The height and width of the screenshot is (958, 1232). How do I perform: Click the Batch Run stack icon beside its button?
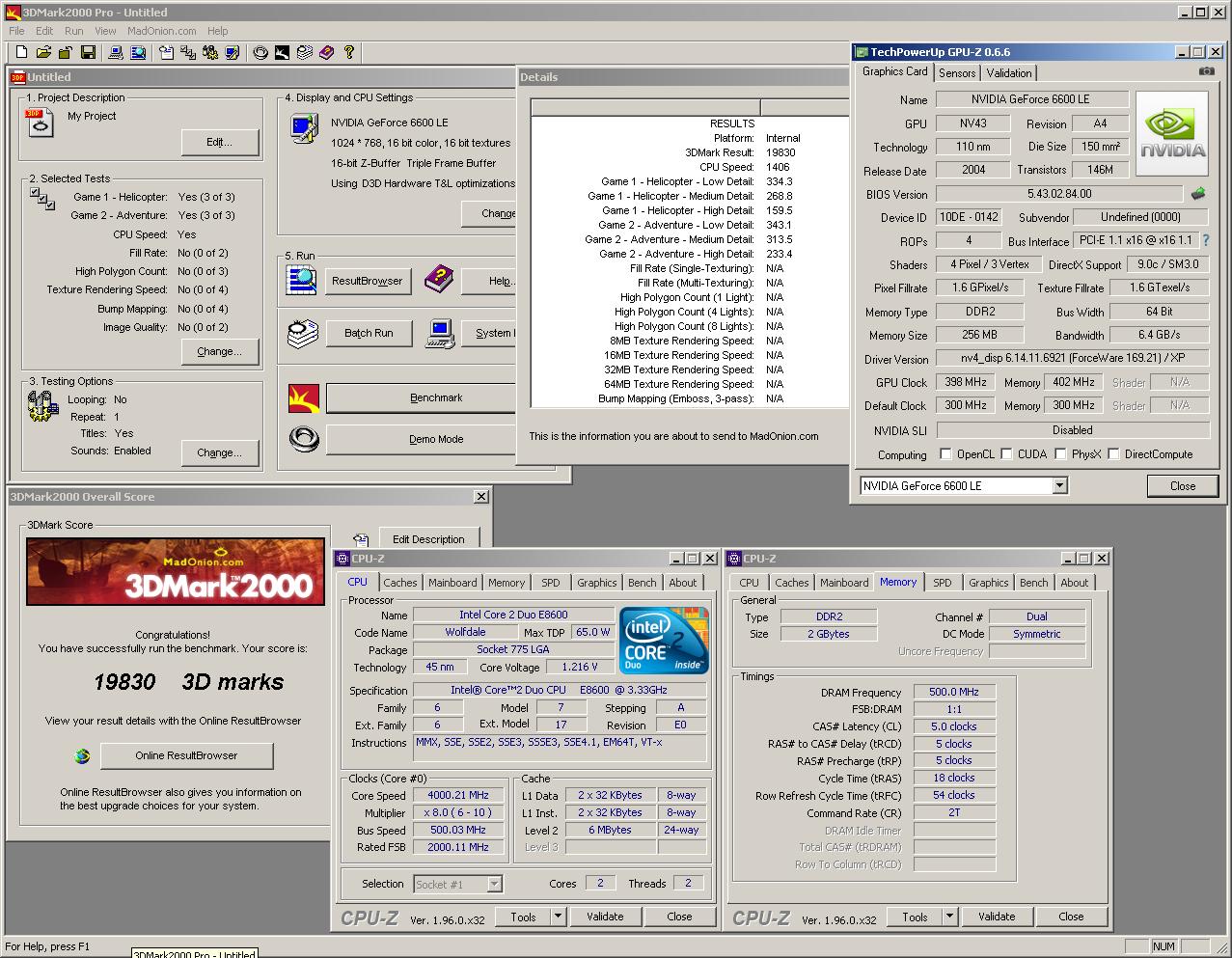pos(302,334)
